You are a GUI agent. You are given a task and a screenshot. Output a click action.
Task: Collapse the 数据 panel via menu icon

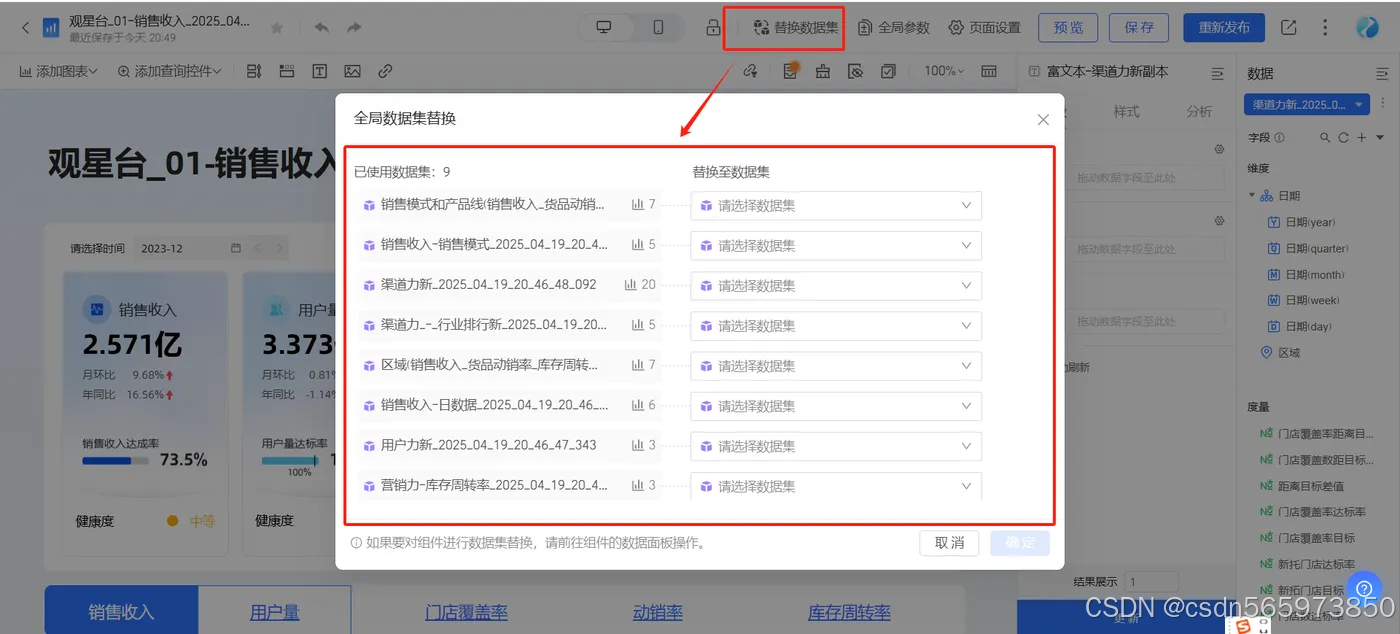1382,73
